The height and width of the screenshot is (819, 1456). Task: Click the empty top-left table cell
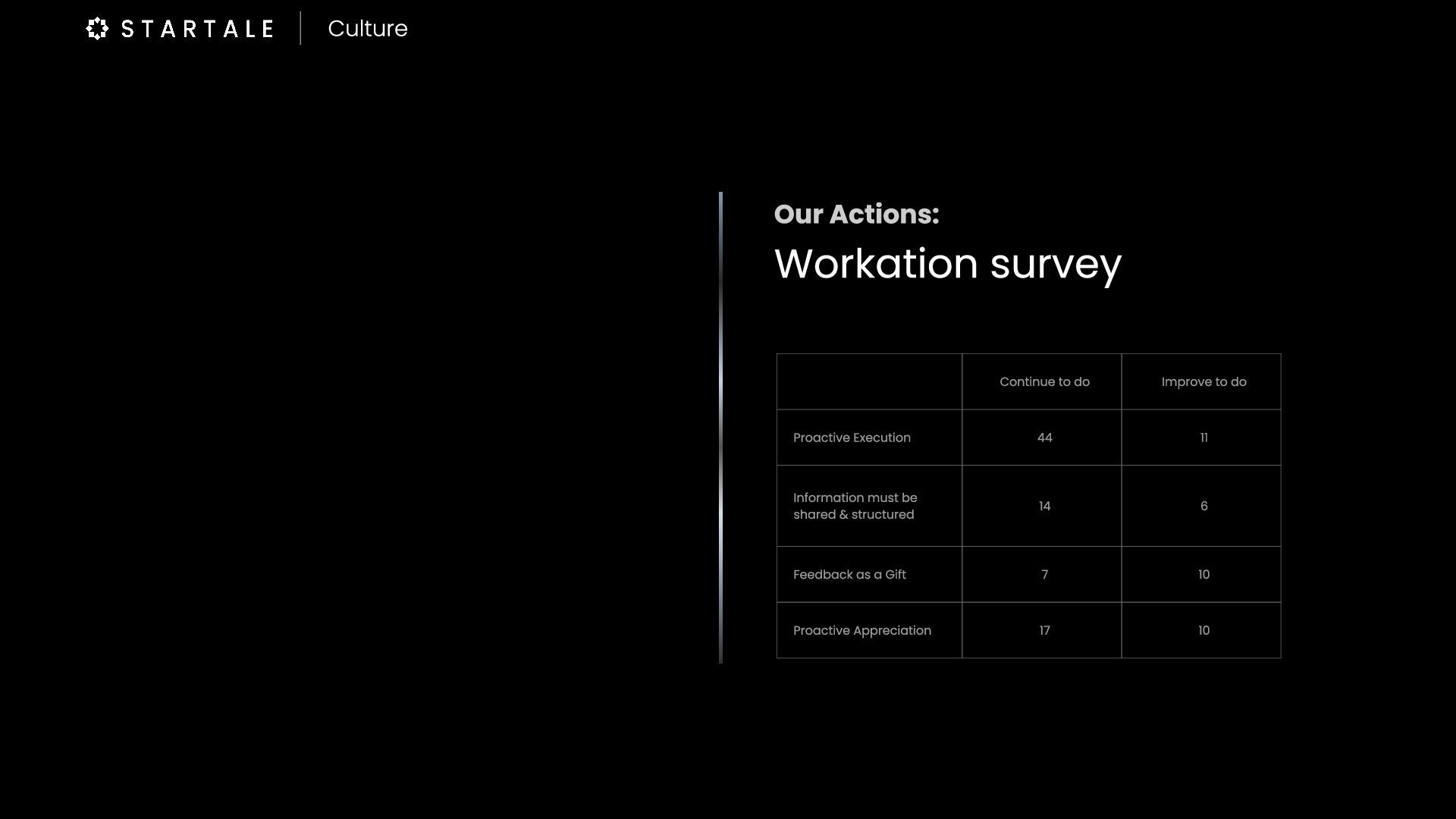(869, 382)
